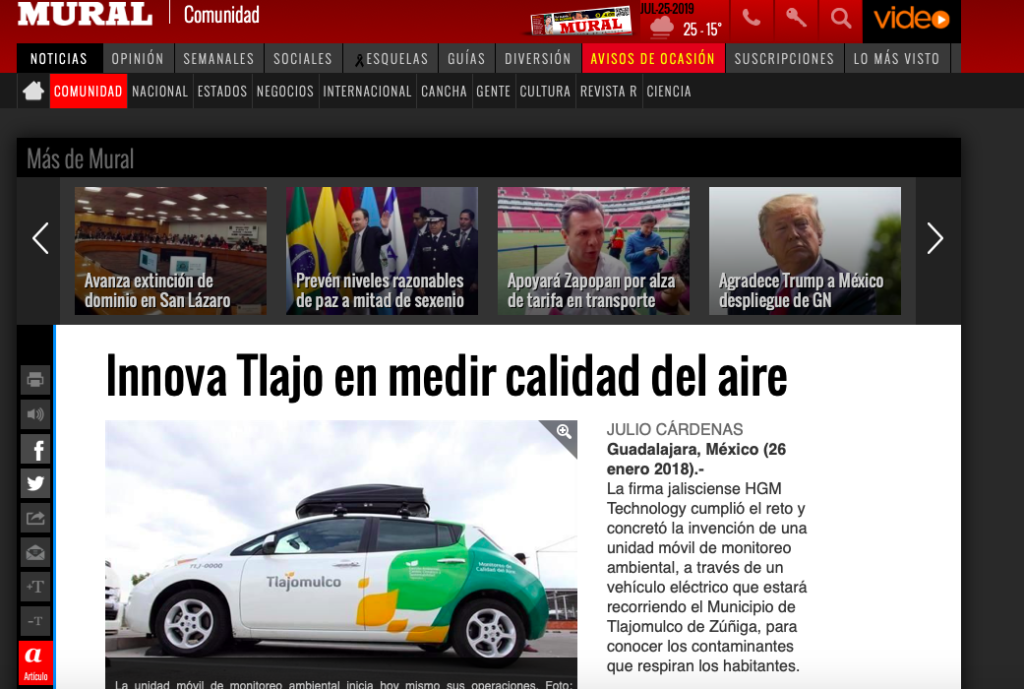Select the CULTURA section tab
Image resolution: width=1024 pixels, height=689 pixels.
tap(545, 91)
